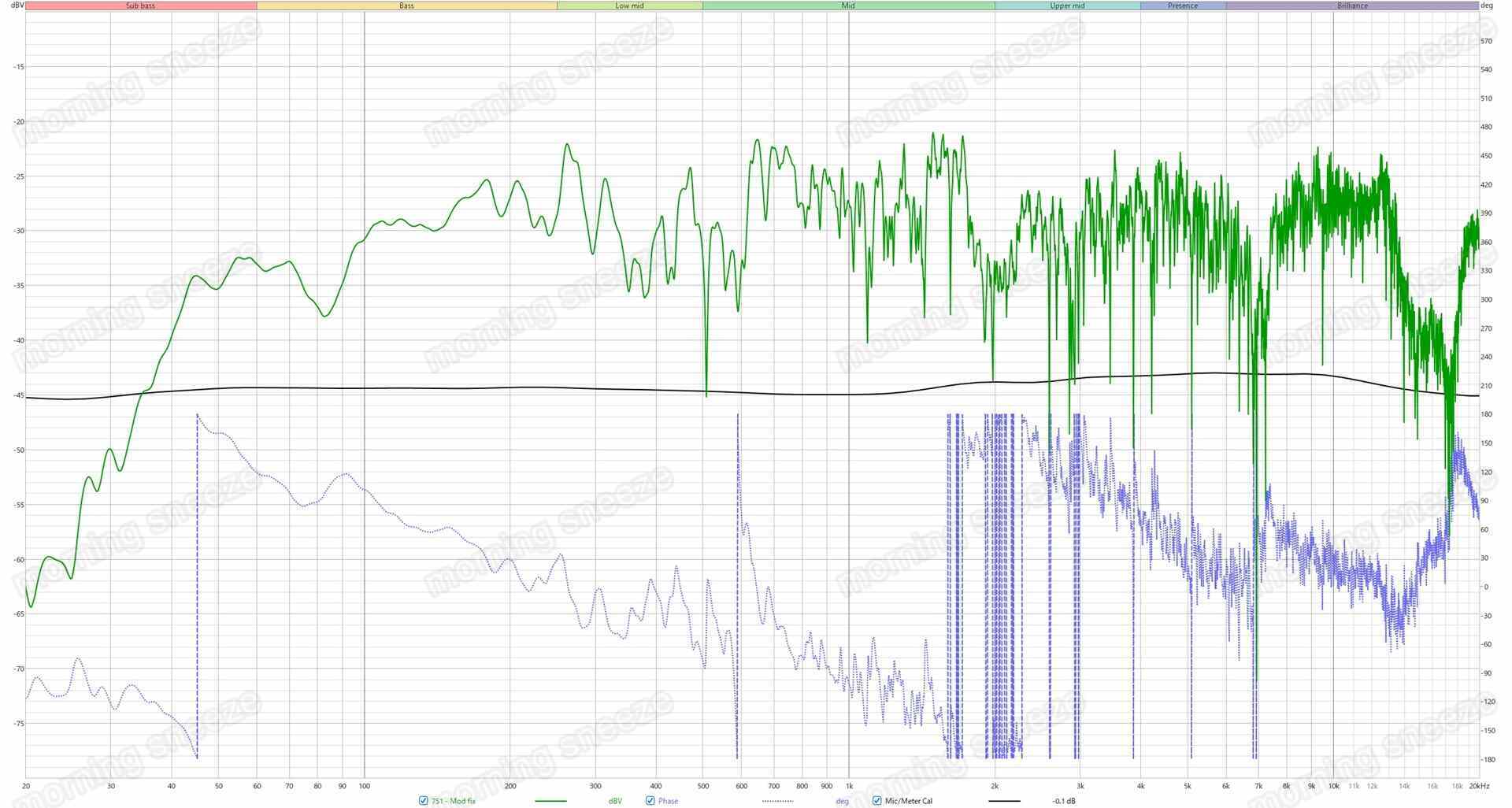The height and width of the screenshot is (808, 1512).
Task: Click the 570 label on the degree axis
Action: [x=1487, y=41]
